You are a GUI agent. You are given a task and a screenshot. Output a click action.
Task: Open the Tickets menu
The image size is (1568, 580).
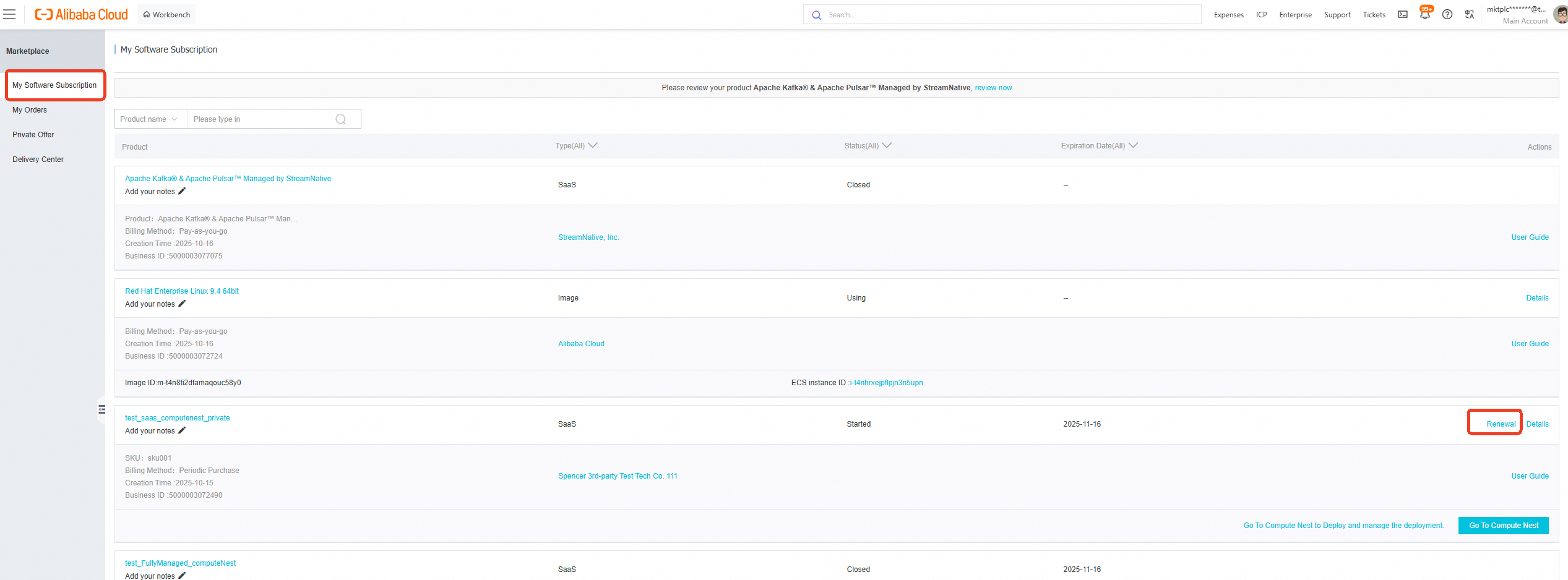point(1374,15)
